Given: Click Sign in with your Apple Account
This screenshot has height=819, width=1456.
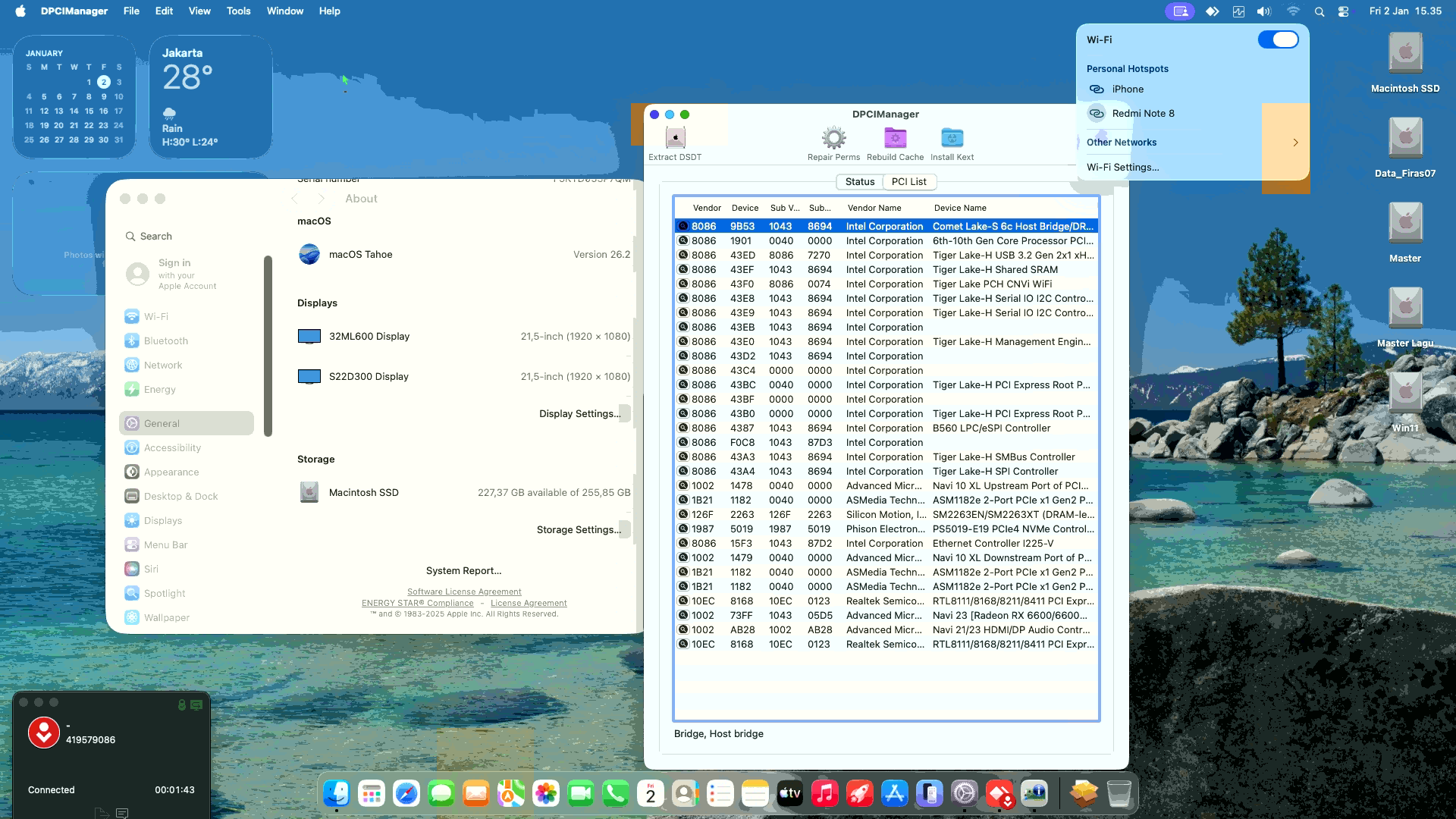Looking at the screenshot, I should pos(187,274).
